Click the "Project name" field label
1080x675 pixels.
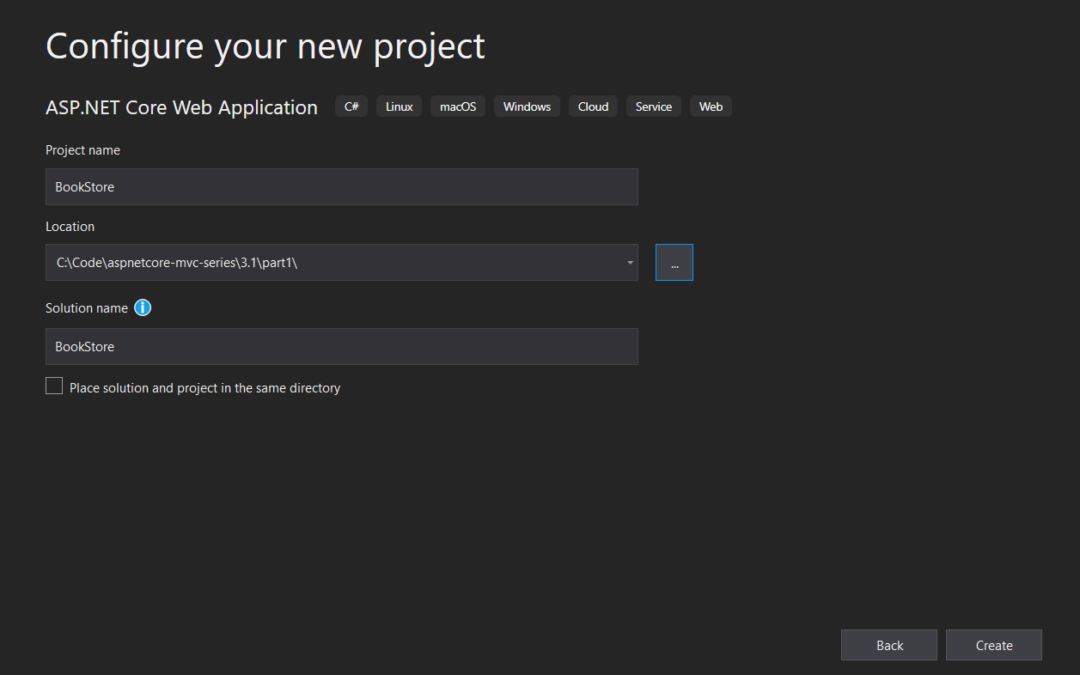pos(83,150)
